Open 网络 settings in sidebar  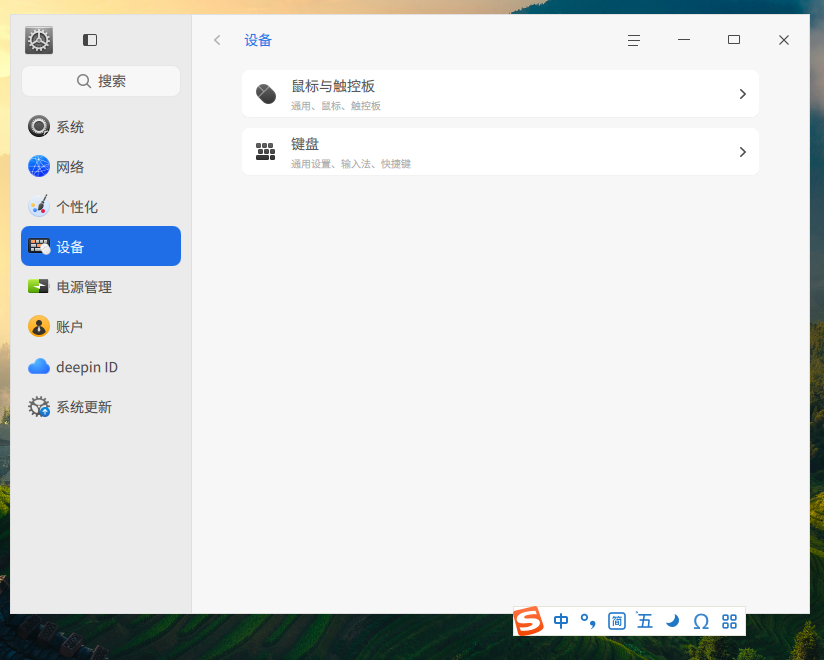[101, 167]
